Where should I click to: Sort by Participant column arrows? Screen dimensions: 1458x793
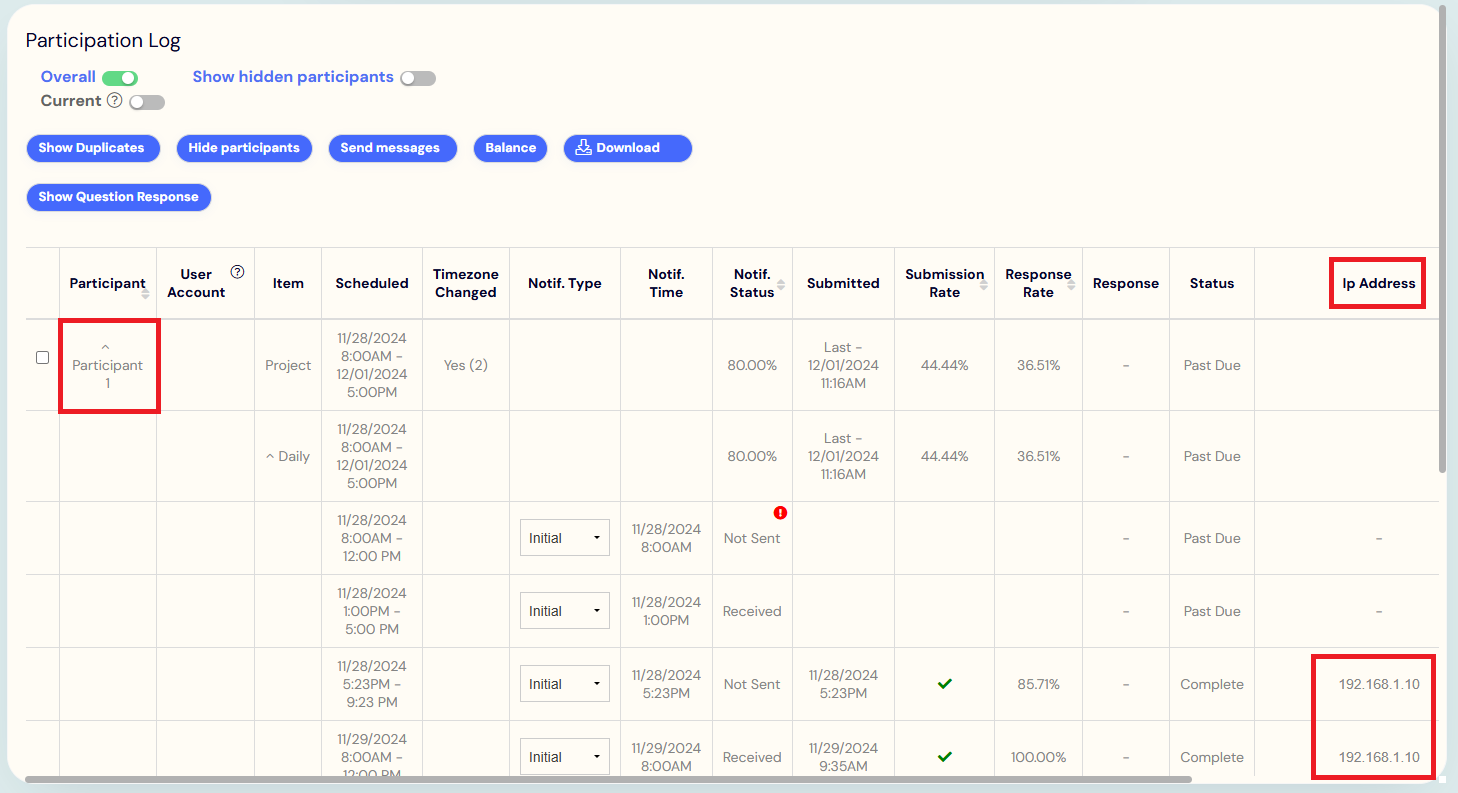(x=146, y=294)
